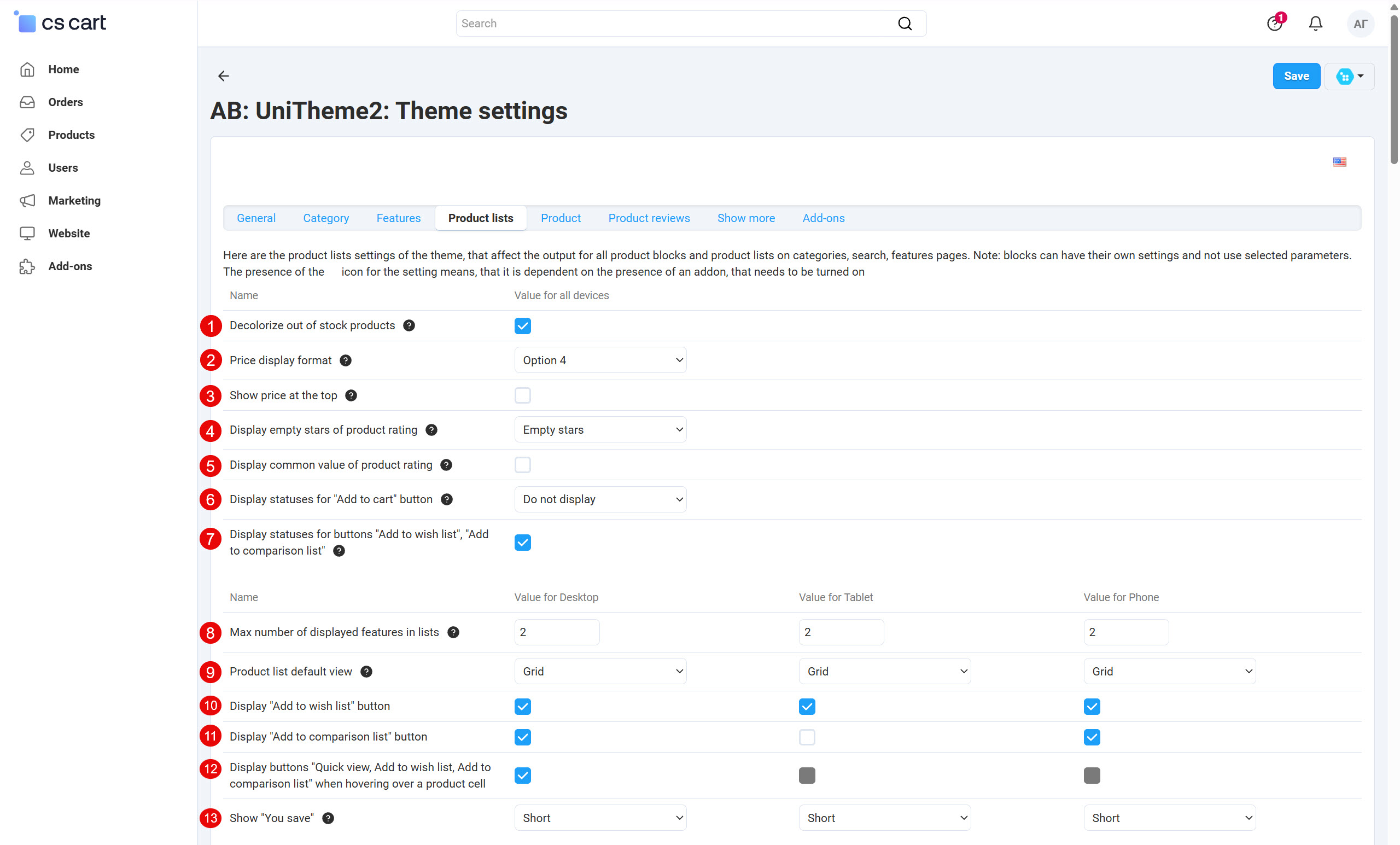Open Product list default view Desktop dropdown

click(x=600, y=672)
